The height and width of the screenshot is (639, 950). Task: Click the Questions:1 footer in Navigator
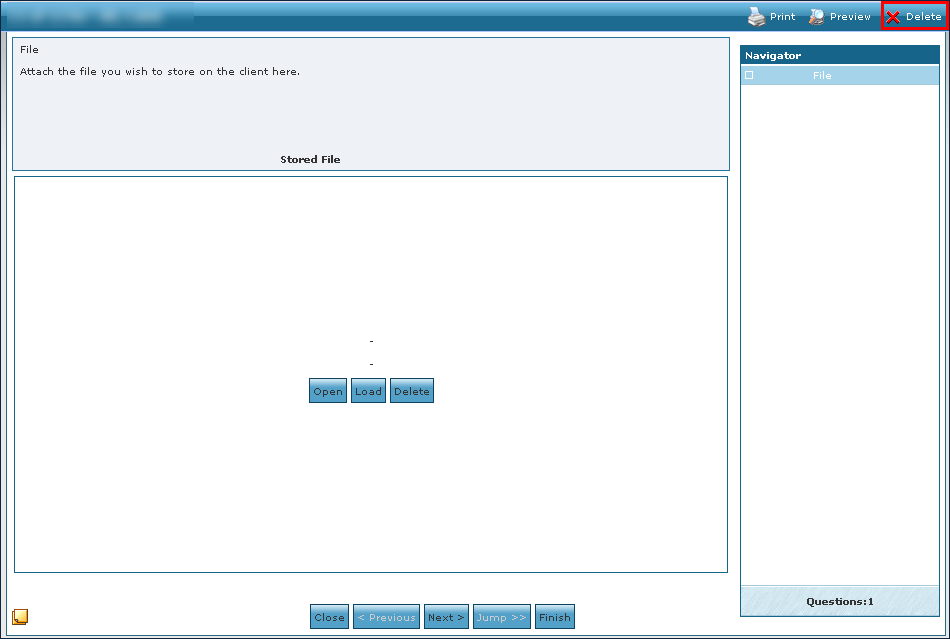point(839,602)
